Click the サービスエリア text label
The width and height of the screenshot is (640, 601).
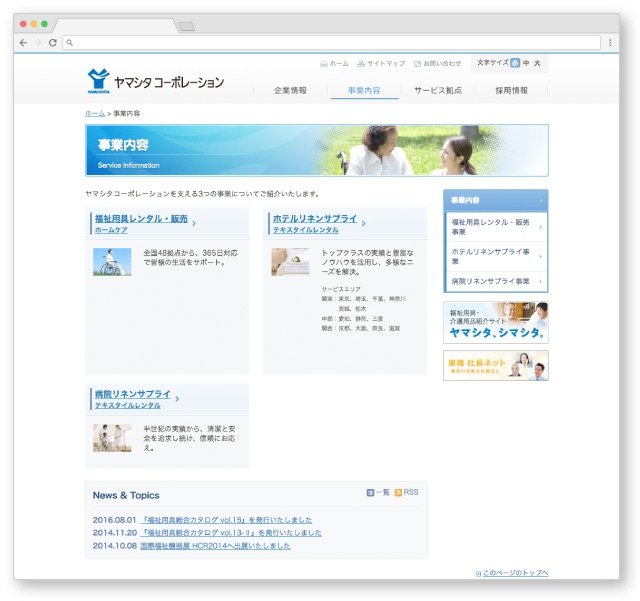341,289
